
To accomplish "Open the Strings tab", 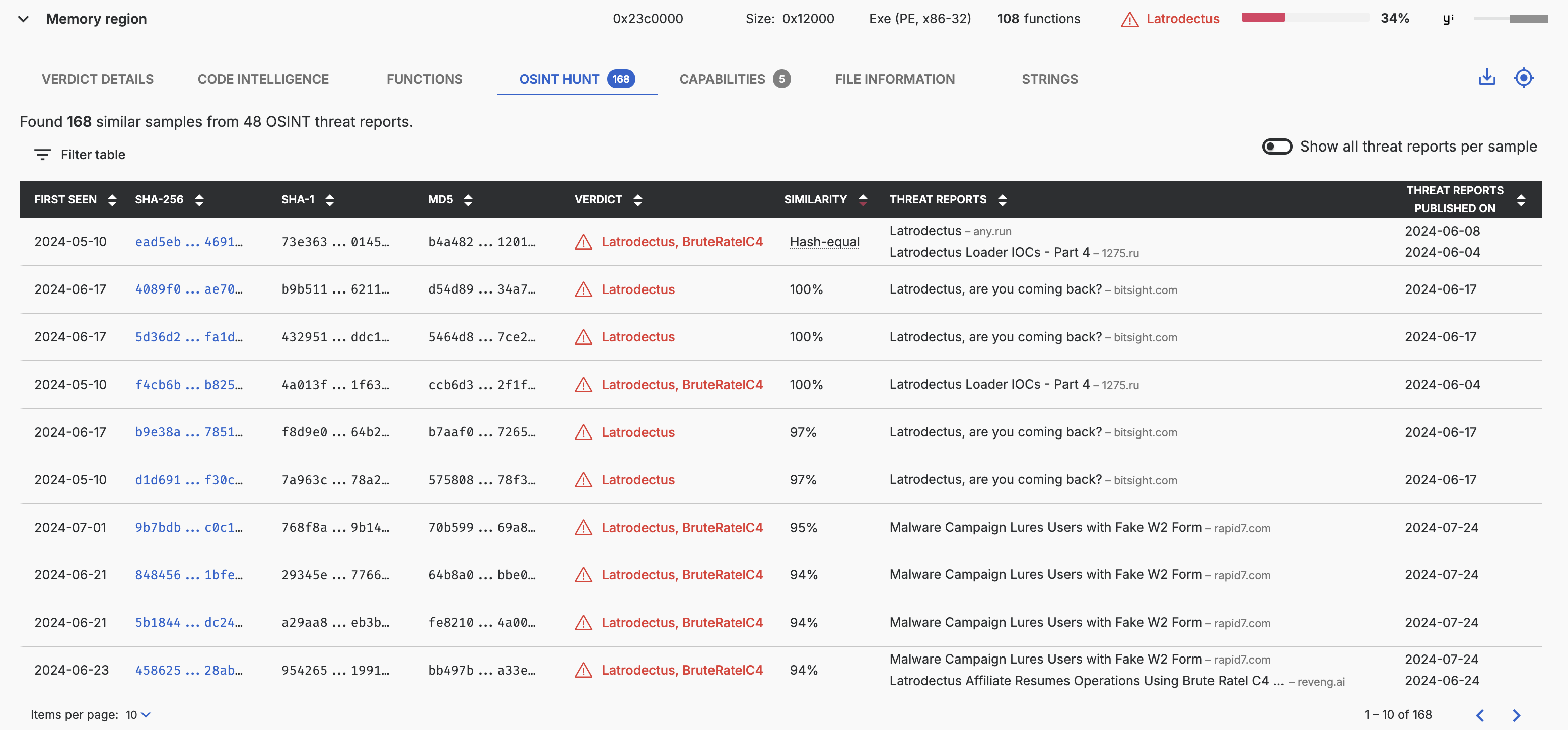I will click(1049, 79).
